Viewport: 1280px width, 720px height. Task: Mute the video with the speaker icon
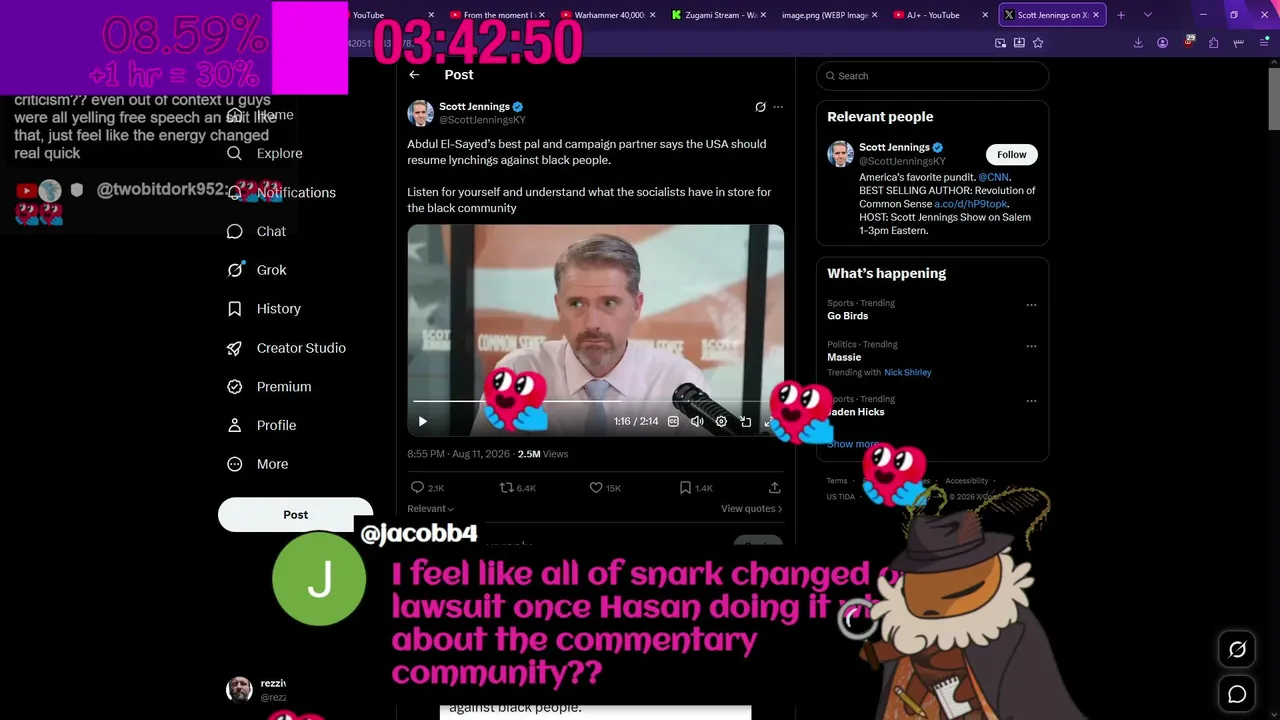[697, 422]
